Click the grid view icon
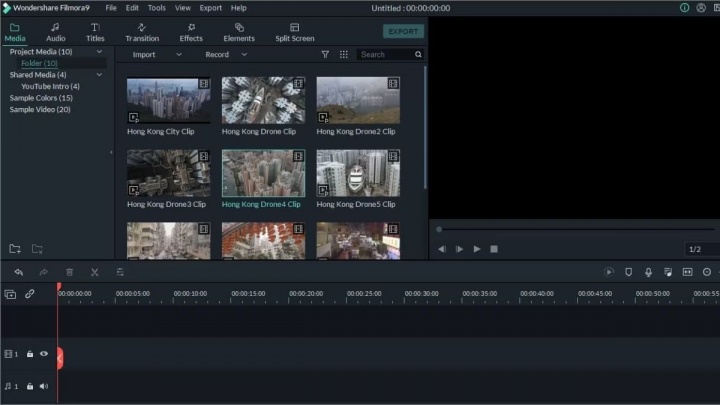Viewport: 720px width, 405px height. click(x=343, y=55)
